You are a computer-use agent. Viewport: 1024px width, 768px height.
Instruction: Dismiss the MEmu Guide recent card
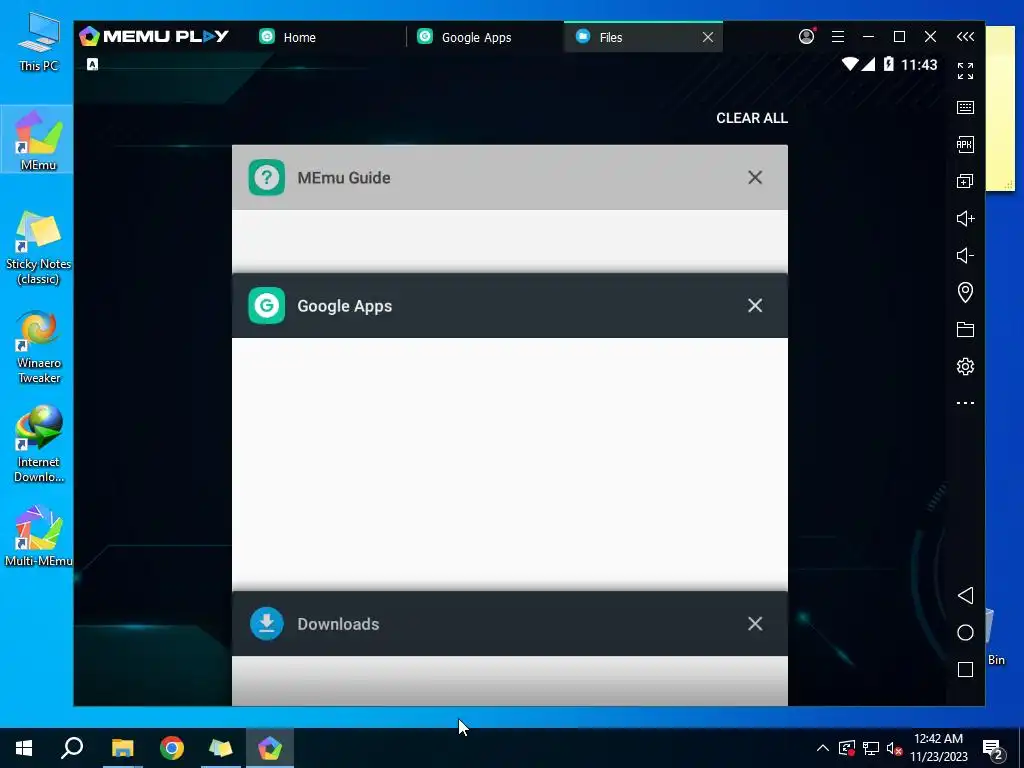[x=755, y=178]
